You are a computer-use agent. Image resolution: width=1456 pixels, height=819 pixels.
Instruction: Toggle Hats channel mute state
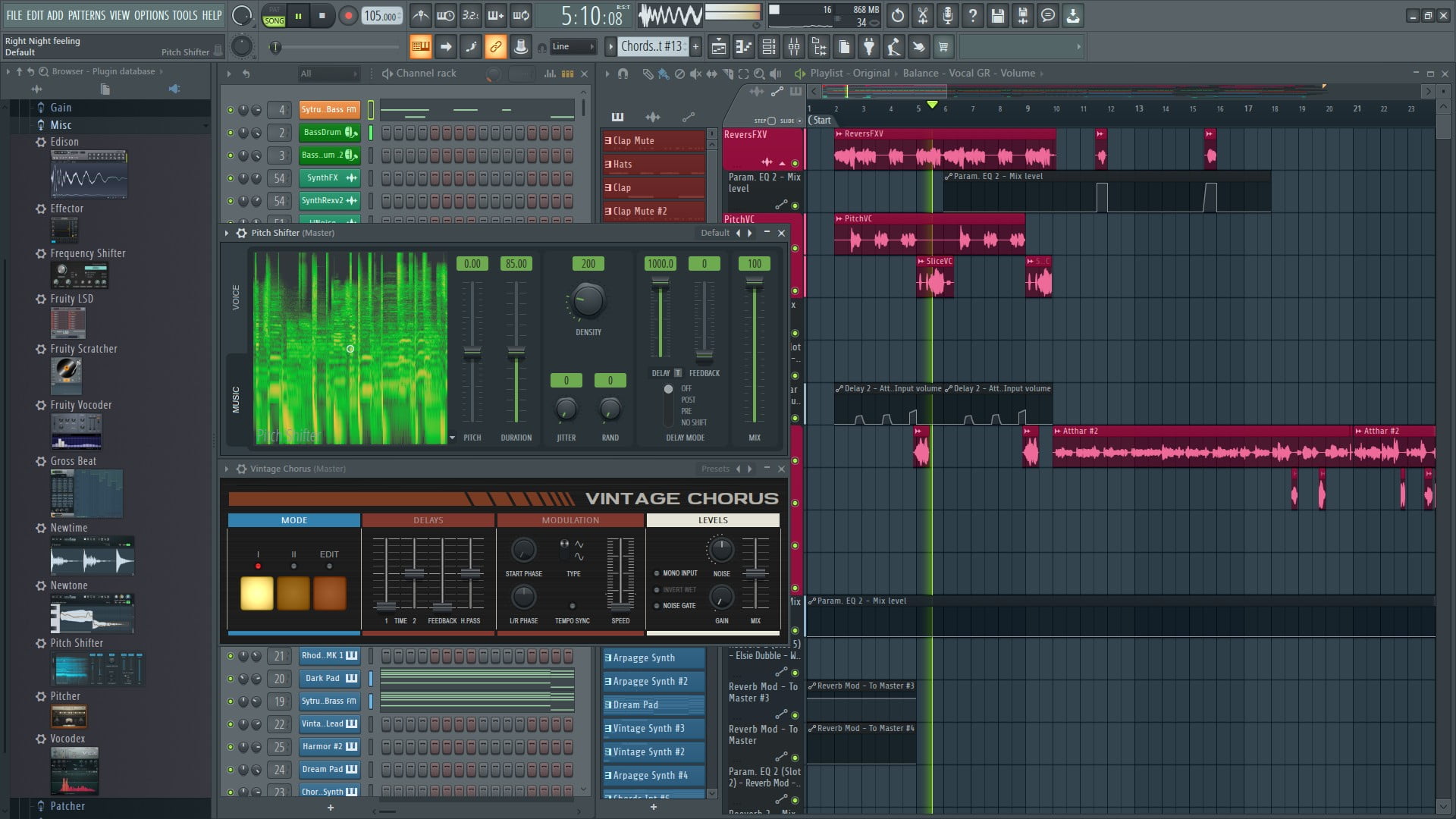pyautogui.click(x=608, y=163)
